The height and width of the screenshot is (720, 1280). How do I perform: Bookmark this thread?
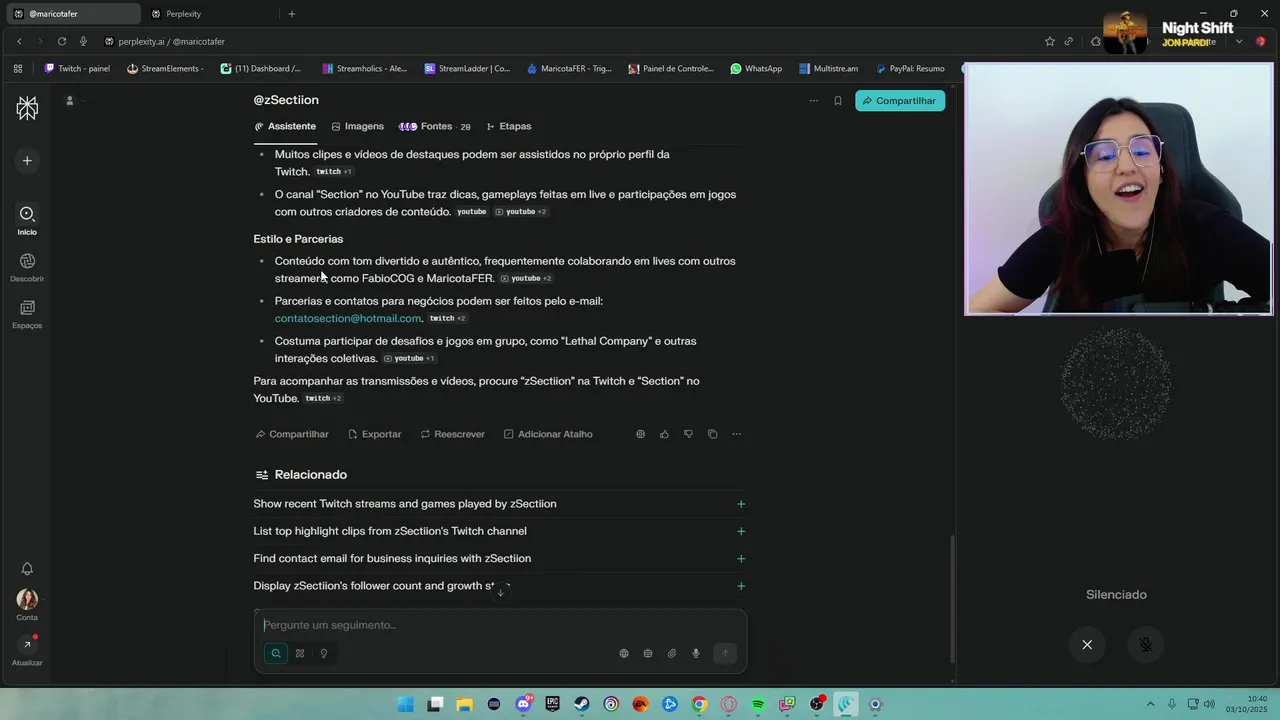[x=838, y=101]
